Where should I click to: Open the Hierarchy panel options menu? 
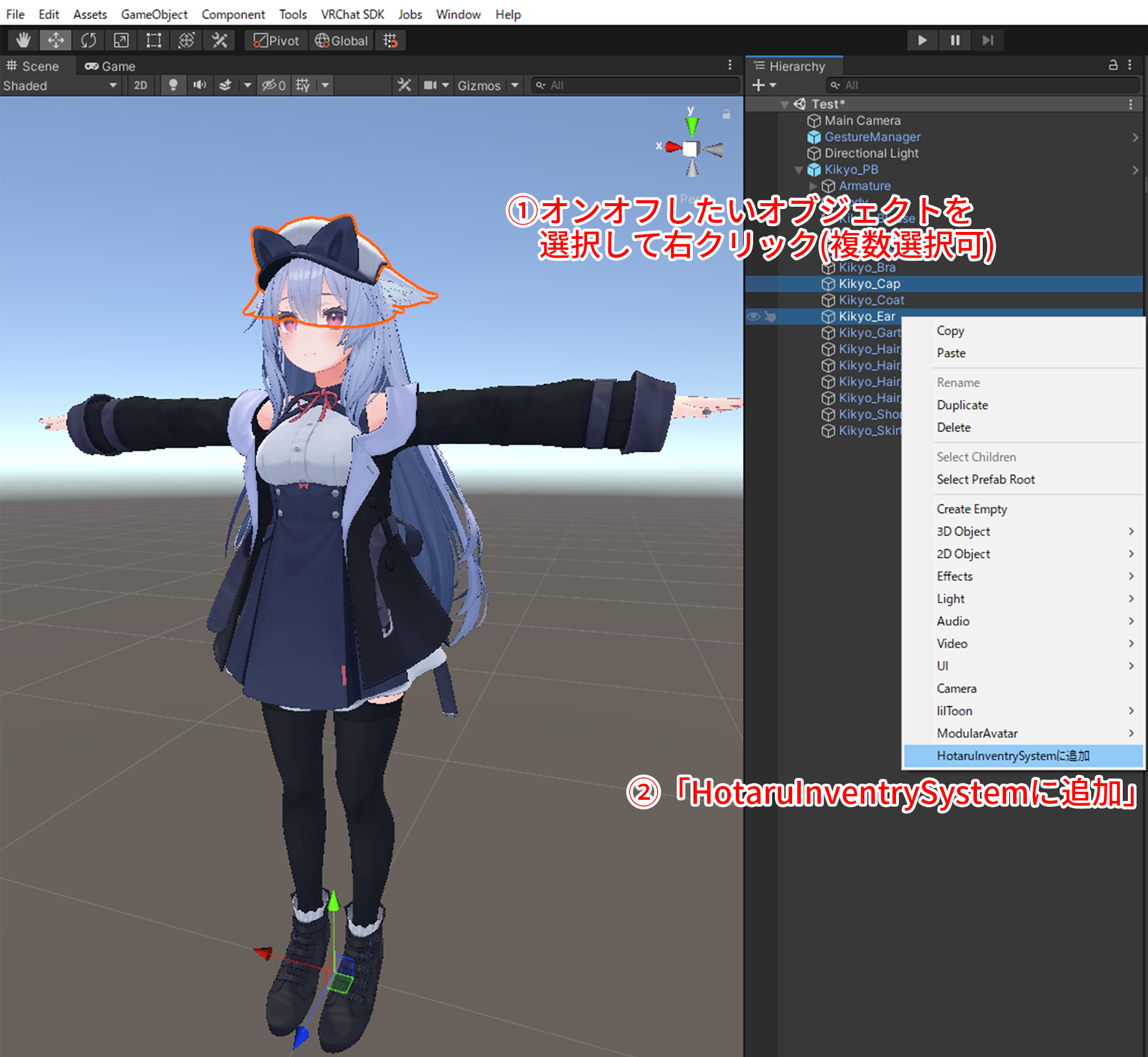tap(1130, 65)
